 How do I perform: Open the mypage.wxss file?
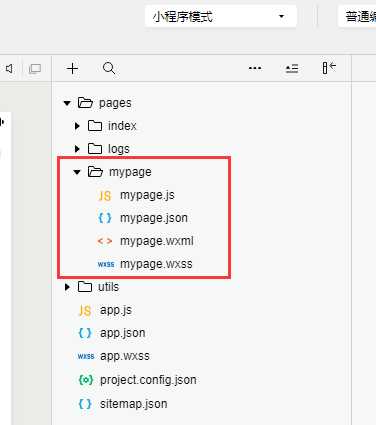tap(156, 264)
